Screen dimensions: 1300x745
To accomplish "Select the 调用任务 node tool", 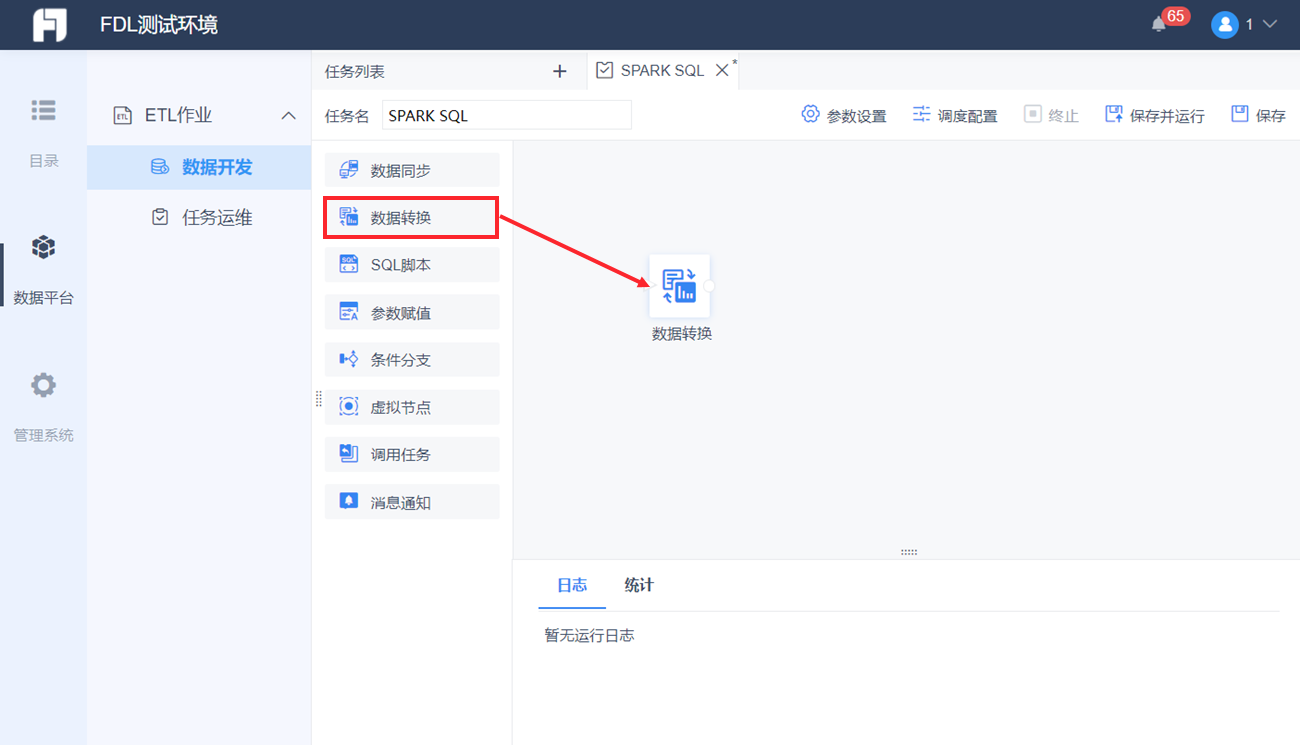I will point(411,454).
